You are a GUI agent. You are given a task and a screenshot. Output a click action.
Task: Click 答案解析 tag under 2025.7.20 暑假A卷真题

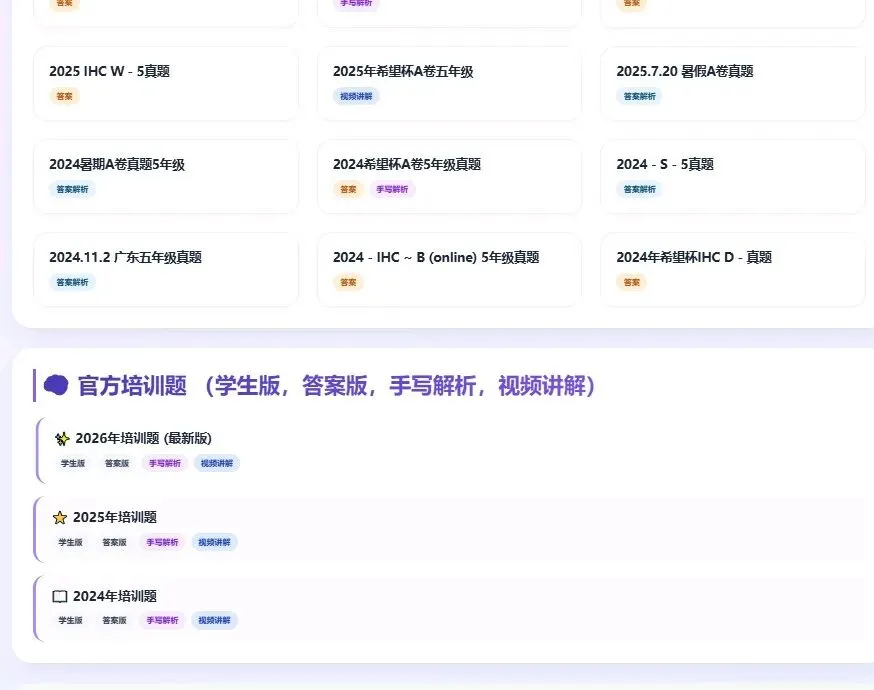(639, 96)
